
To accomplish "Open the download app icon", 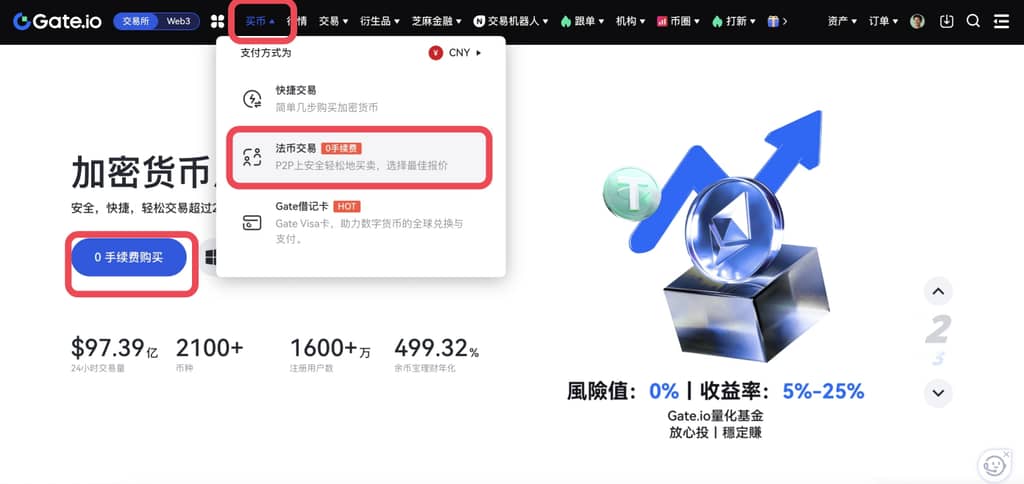I will 946,22.
